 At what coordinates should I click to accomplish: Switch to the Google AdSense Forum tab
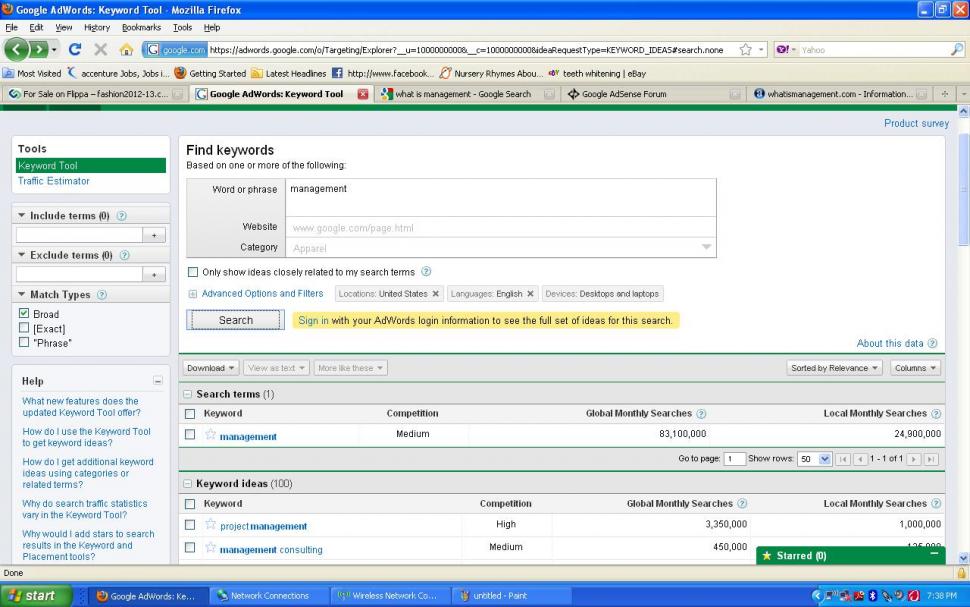(x=653, y=94)
